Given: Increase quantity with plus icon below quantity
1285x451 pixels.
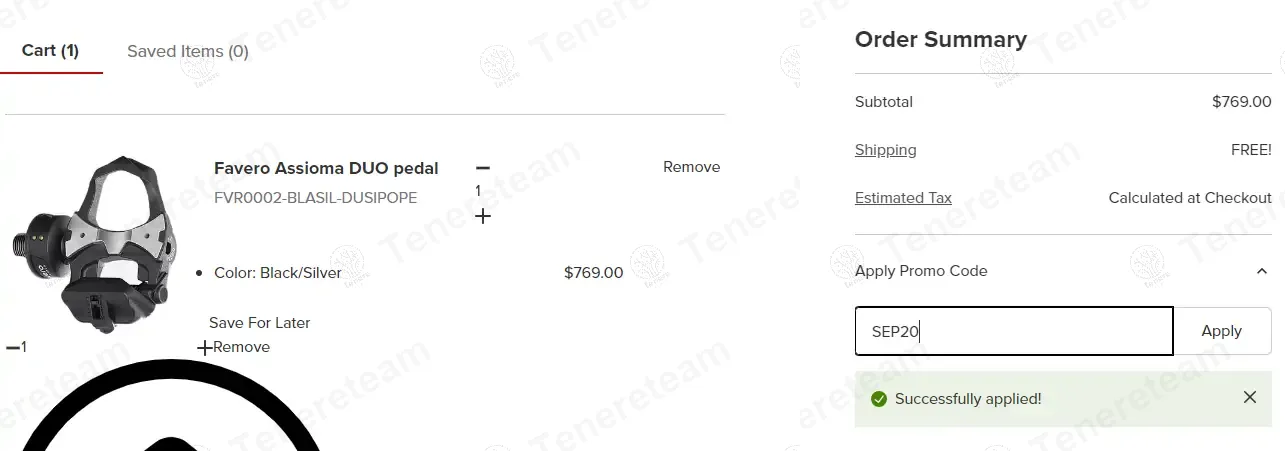Looking at the screenshot, I should (x=483, y=216).
